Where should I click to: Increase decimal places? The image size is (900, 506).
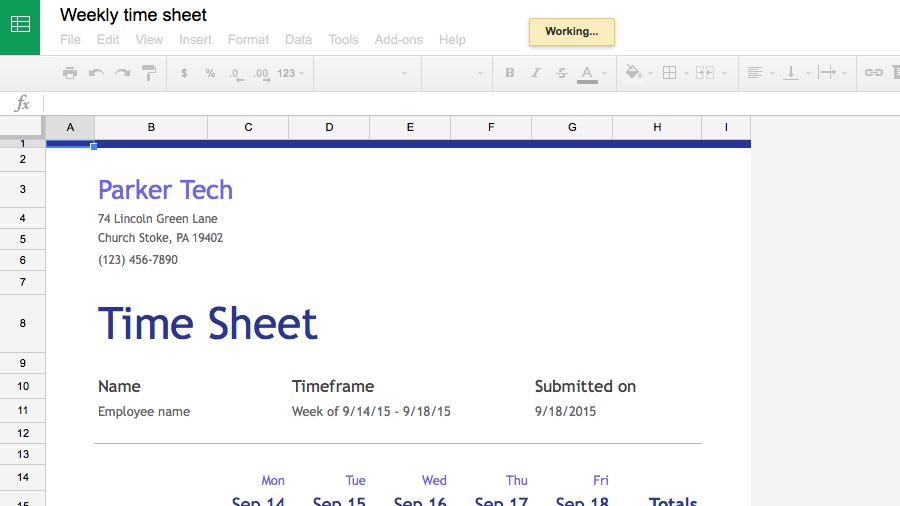[x=262, y=73]
